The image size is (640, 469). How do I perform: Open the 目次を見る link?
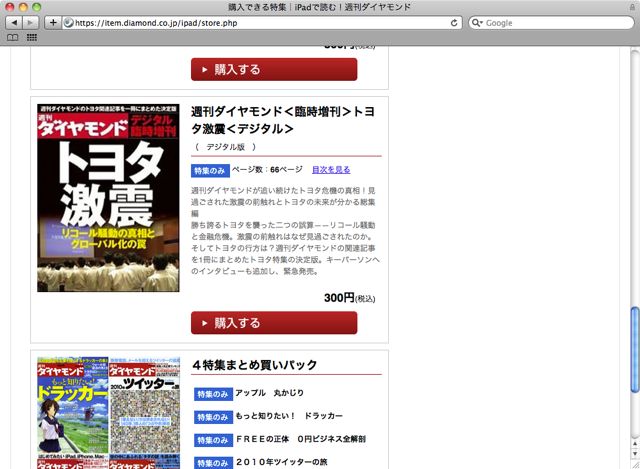pos(331,169)
